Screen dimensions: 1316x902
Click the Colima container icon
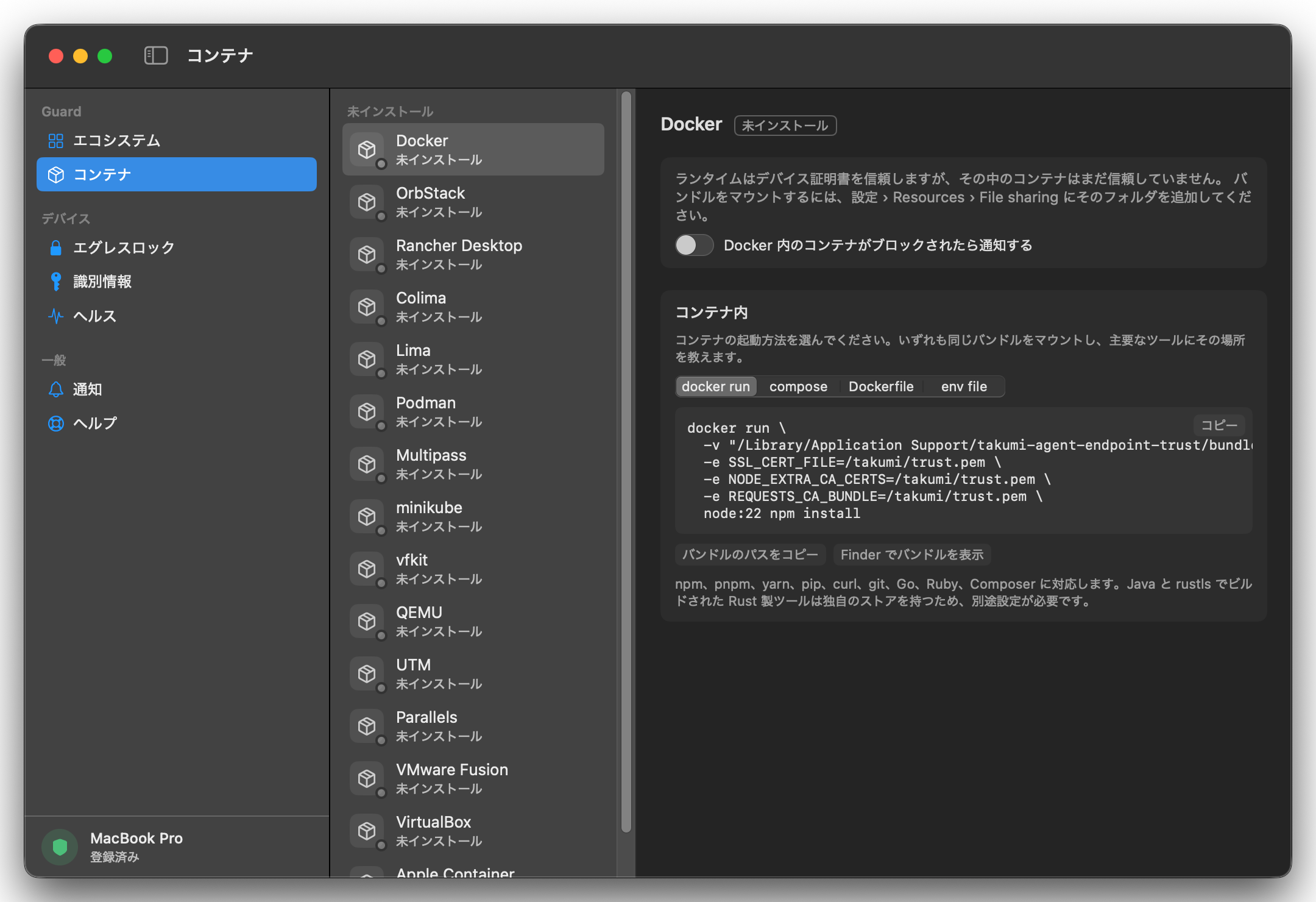(x=367, y=307)
